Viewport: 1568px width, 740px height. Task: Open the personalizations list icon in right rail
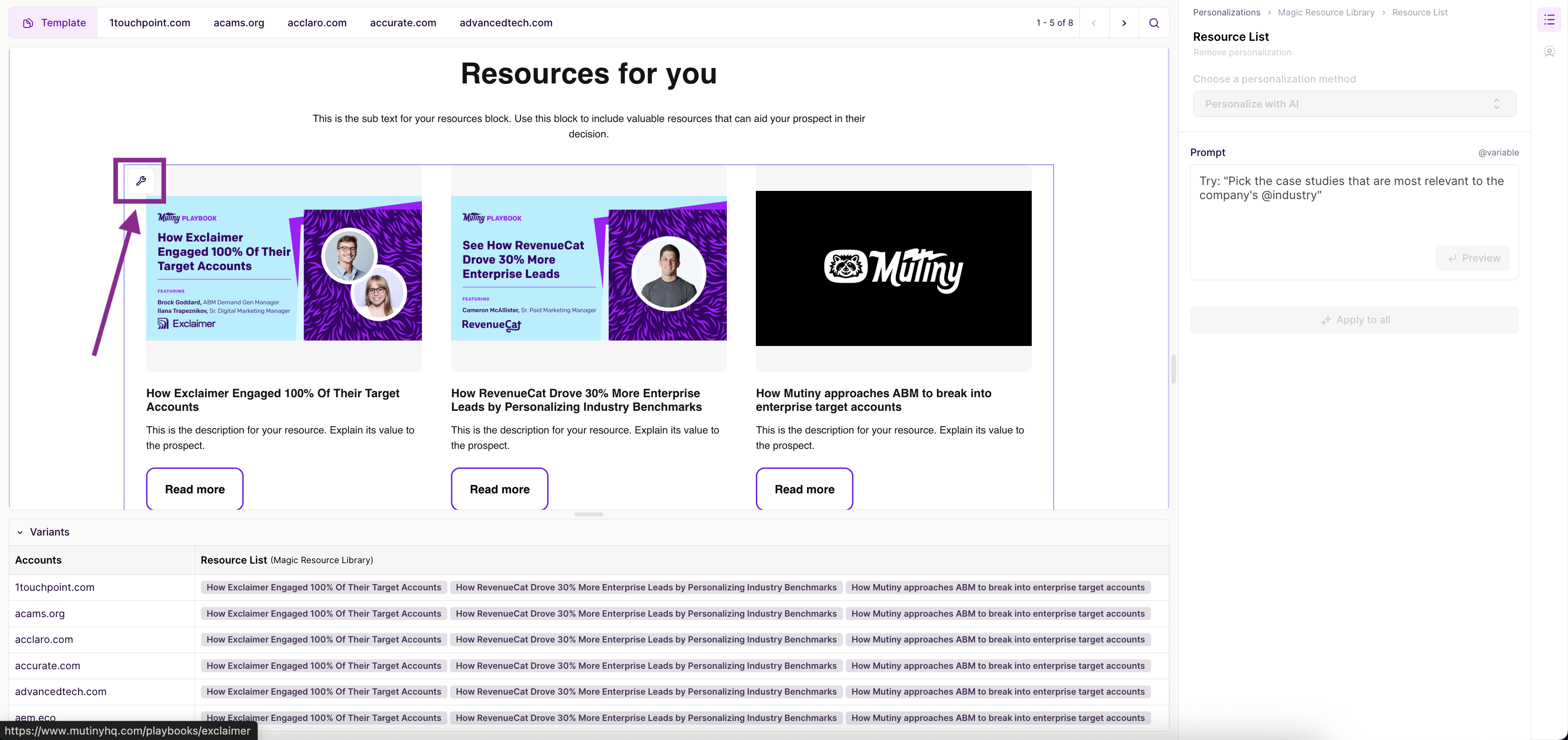pos(1549,20)
